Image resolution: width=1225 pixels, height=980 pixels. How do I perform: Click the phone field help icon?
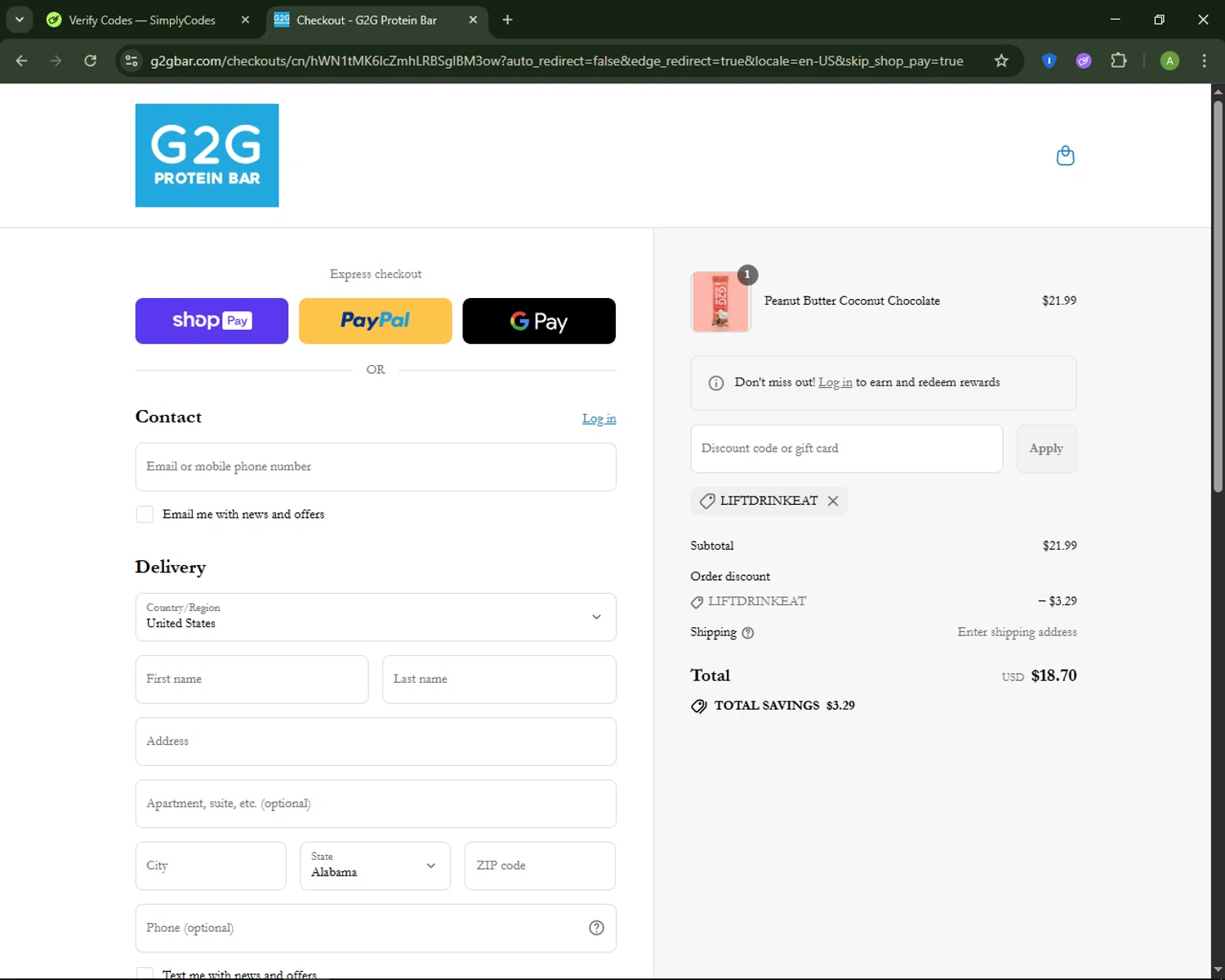pyautogui.click(x=596, y=928)
